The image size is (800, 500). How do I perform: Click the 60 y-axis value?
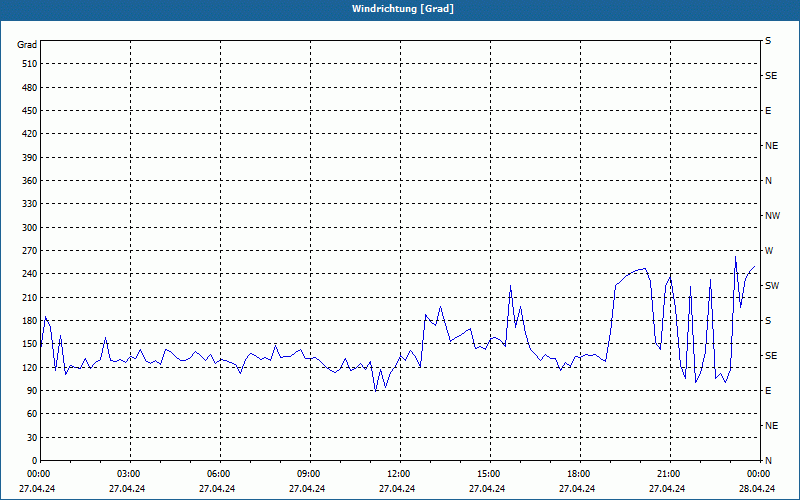point(32,414)
